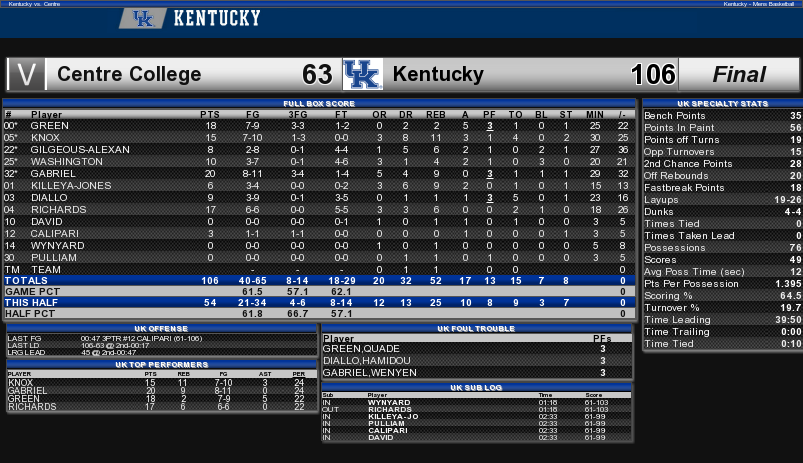Click the Fastbreak Points stat row
This screenshot has width=803, height=463.
[723, 188]
